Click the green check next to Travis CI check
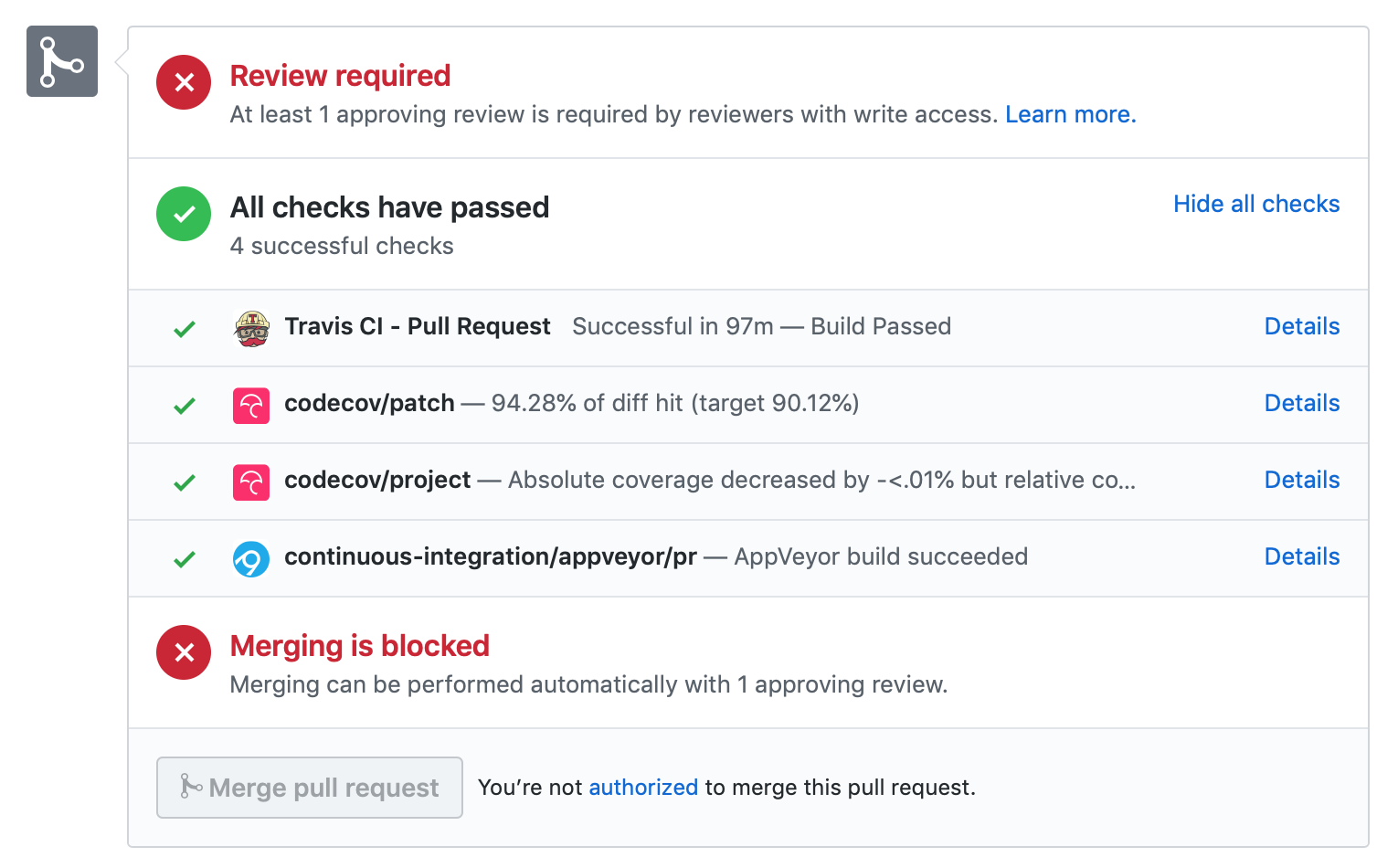The image size is (1398, 868). pos(184,329)
